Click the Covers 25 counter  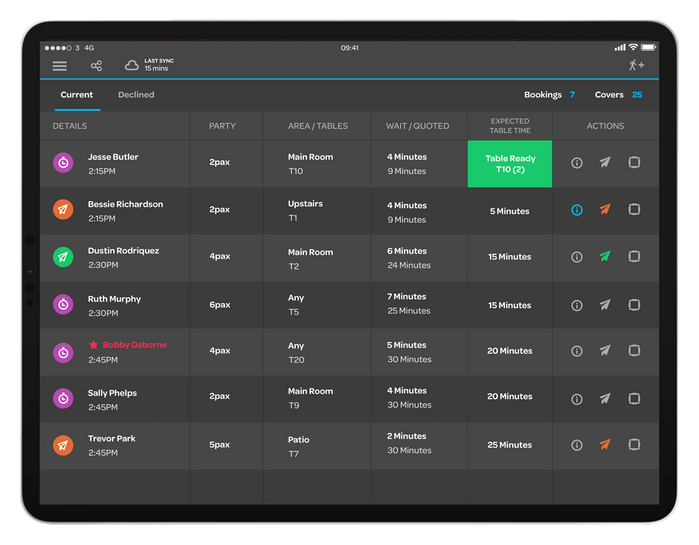point(618,94)
